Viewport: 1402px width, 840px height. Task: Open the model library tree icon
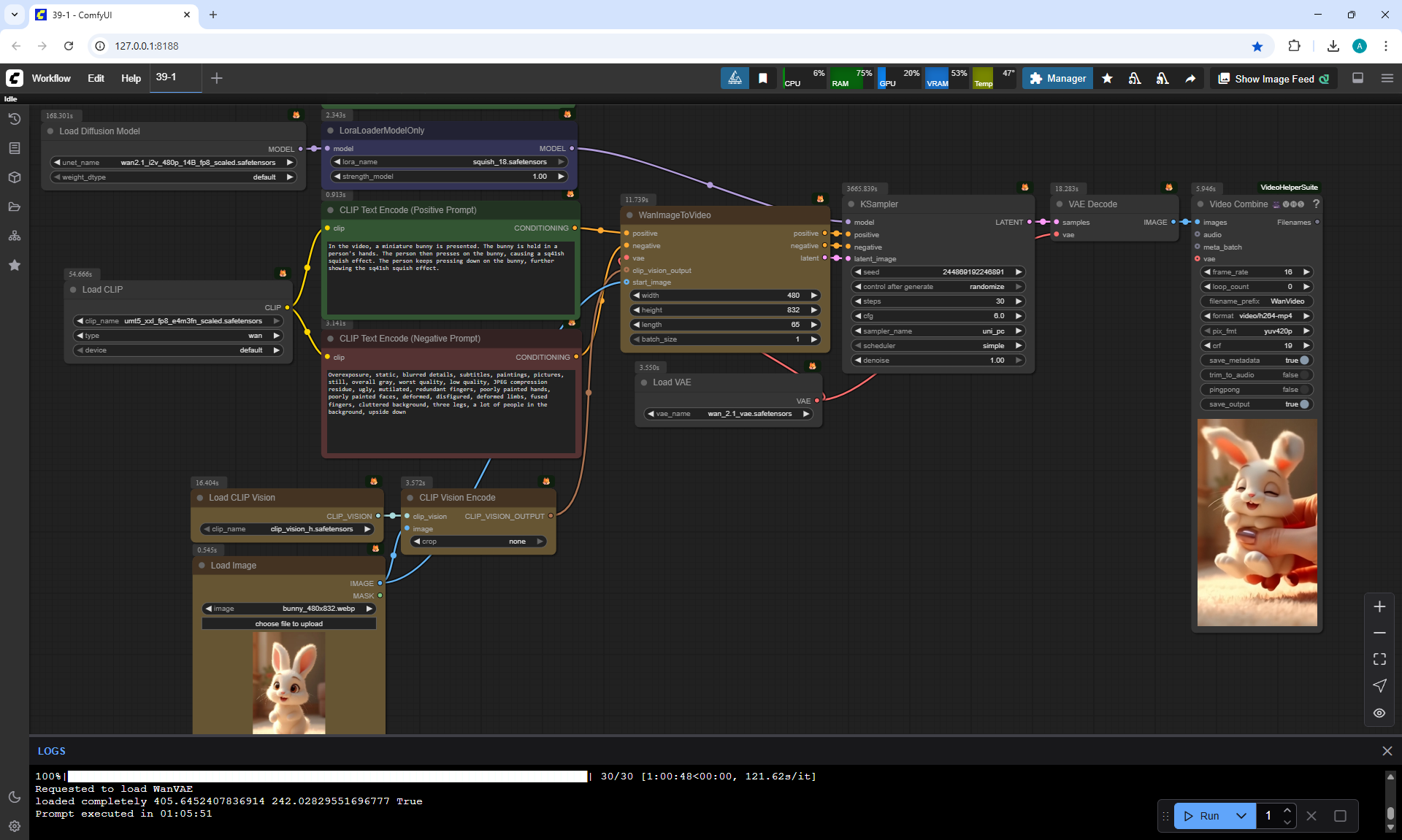pos(14,236)
